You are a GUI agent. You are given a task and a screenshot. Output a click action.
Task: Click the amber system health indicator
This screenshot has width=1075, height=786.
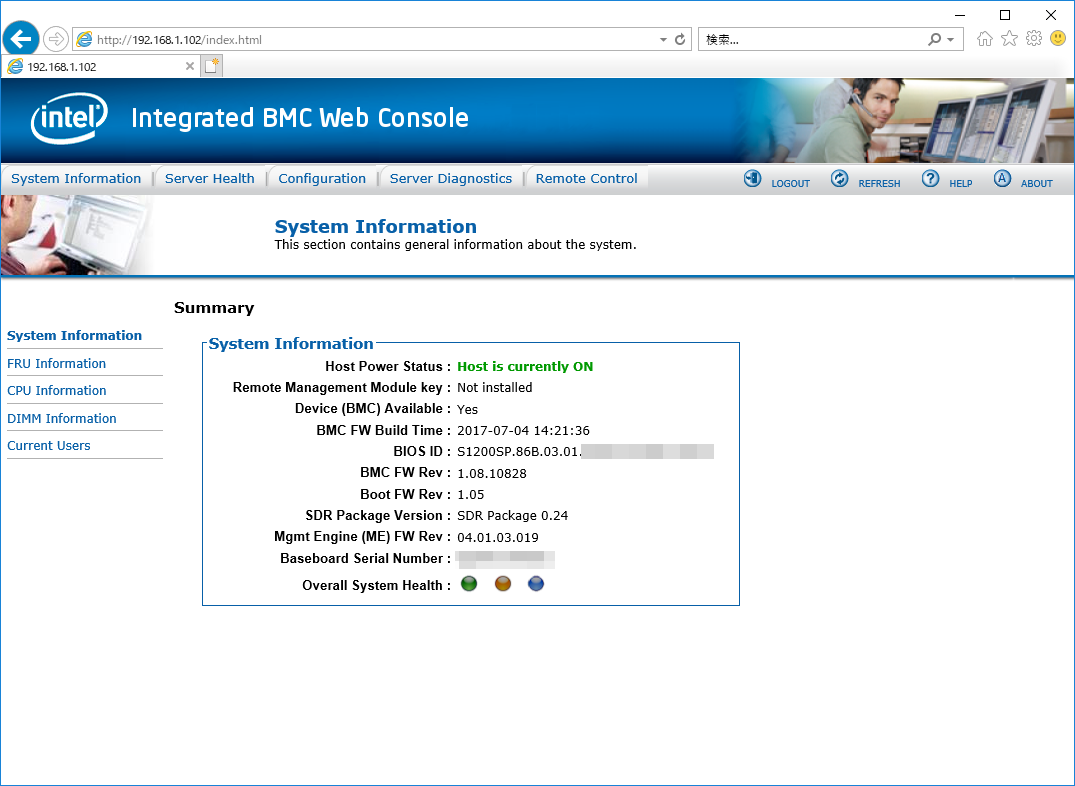tap(503, 584)
